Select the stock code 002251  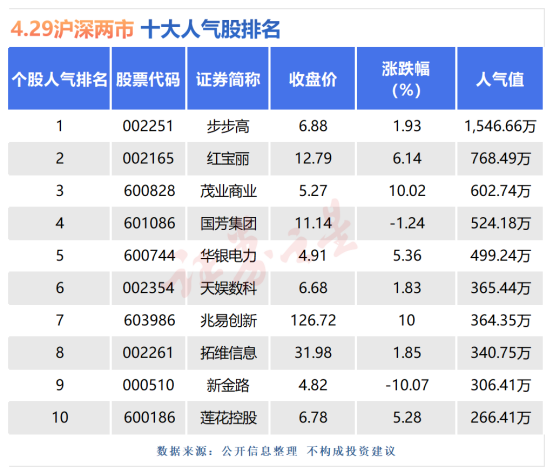point(148,126)
